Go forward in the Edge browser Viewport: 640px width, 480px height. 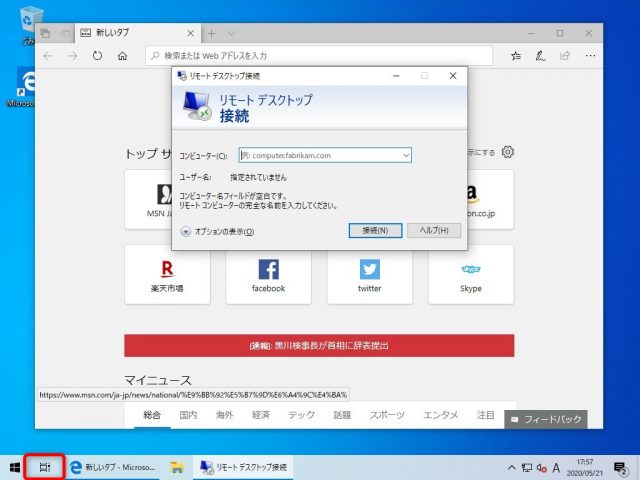73,56
